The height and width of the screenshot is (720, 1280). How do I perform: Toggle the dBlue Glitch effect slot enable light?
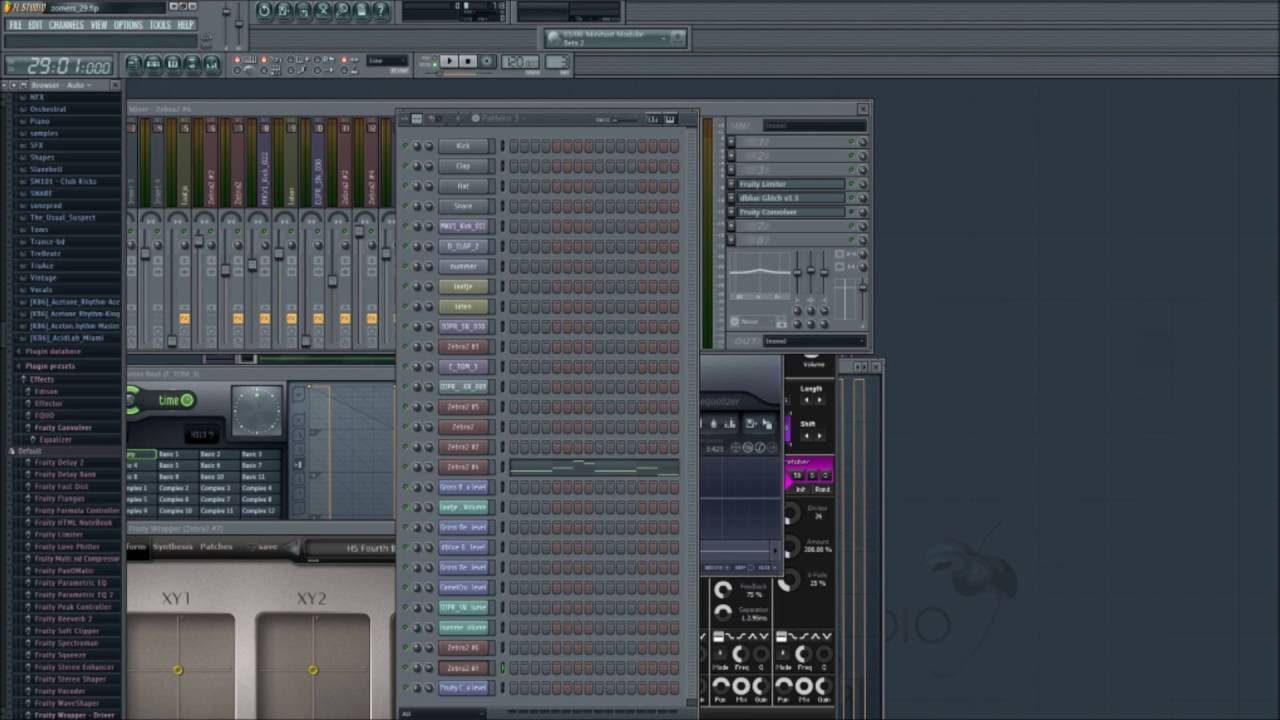852,198
